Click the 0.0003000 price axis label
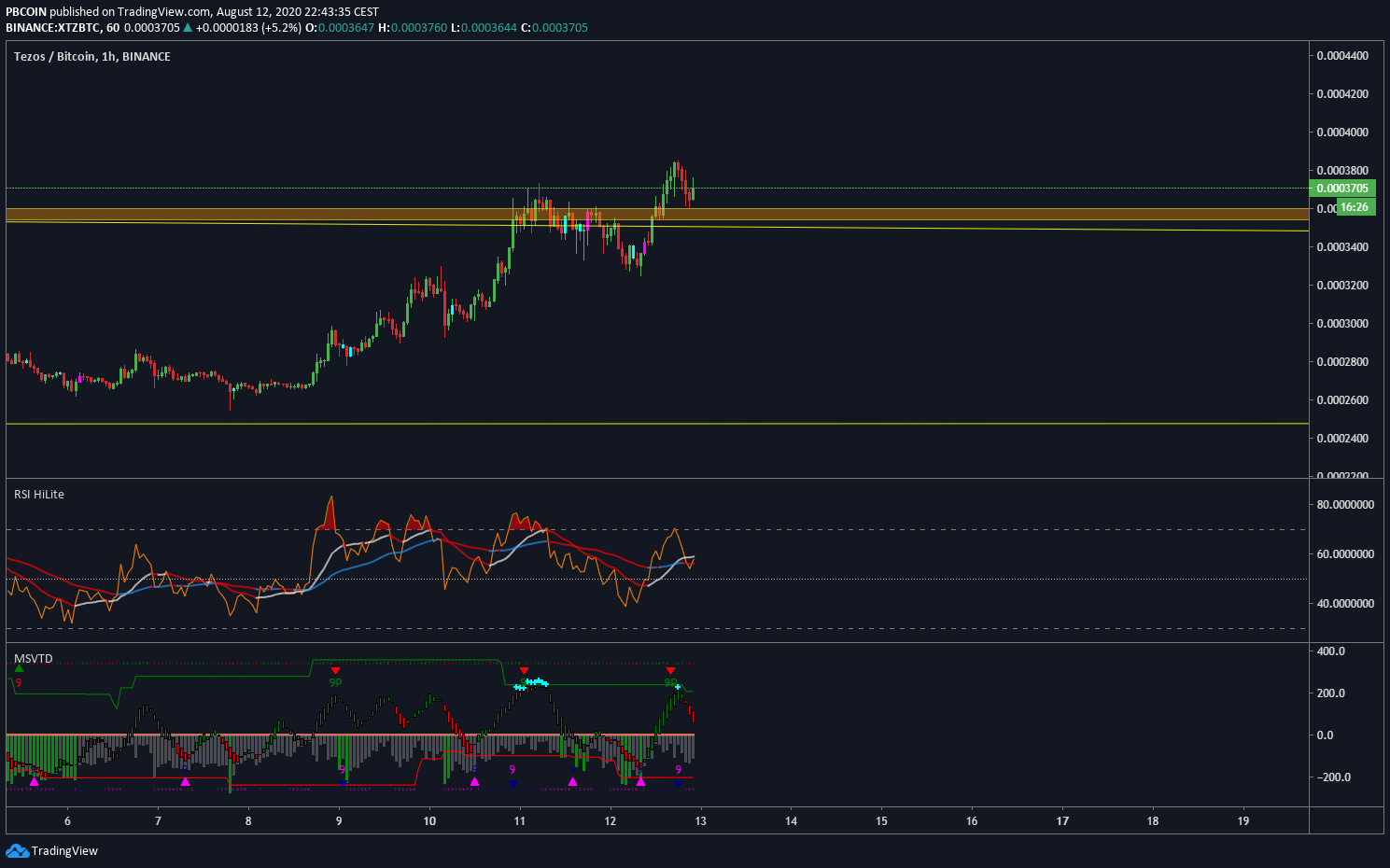Viewport: 1390px width, 868px height. tap(1342, 324)
